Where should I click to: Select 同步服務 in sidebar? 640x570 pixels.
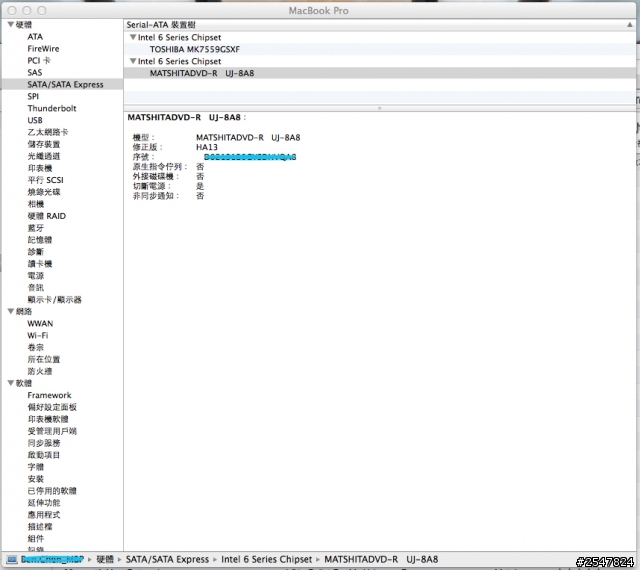click(44, 443)
